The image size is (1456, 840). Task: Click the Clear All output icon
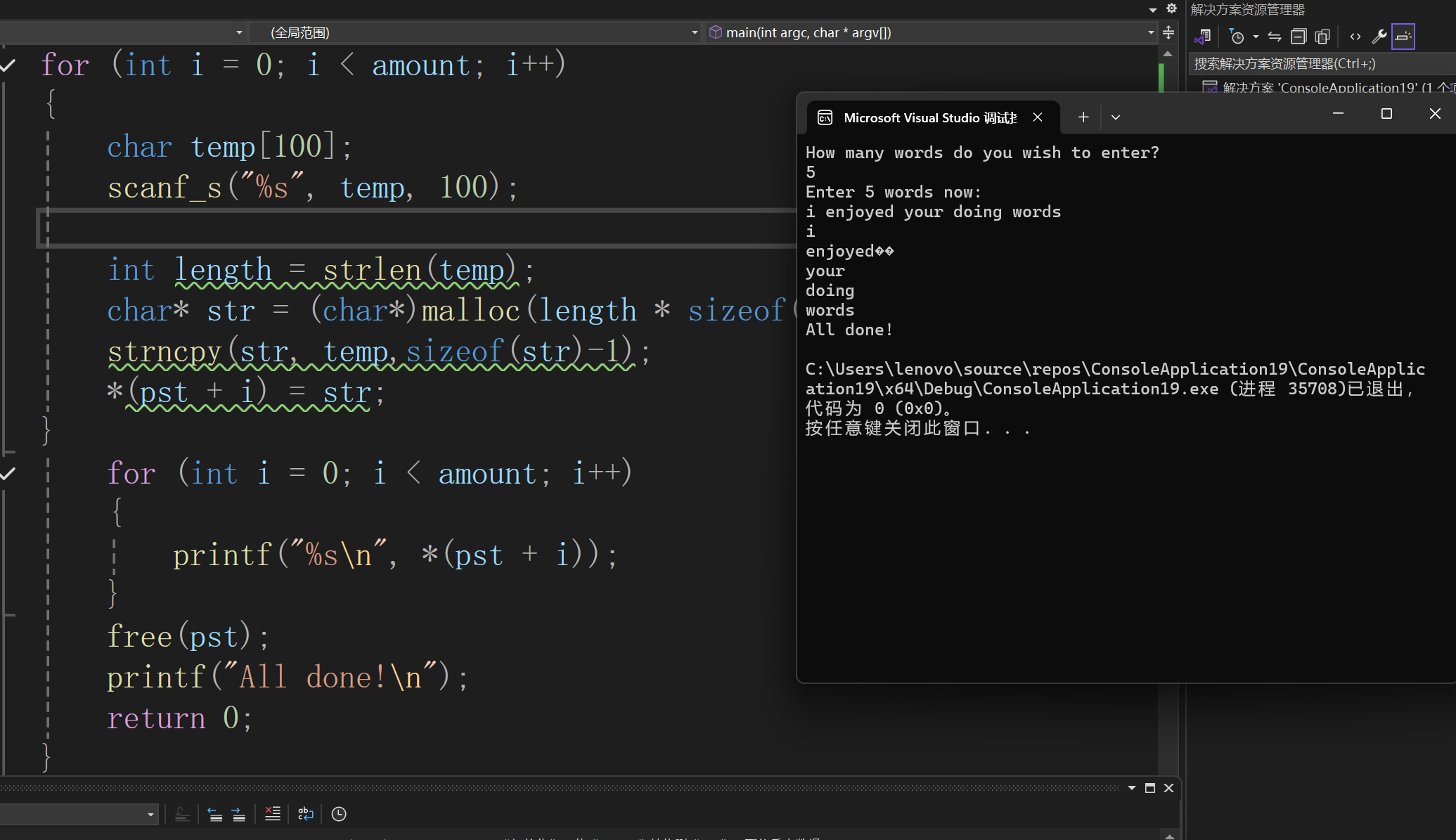point(272,814)
